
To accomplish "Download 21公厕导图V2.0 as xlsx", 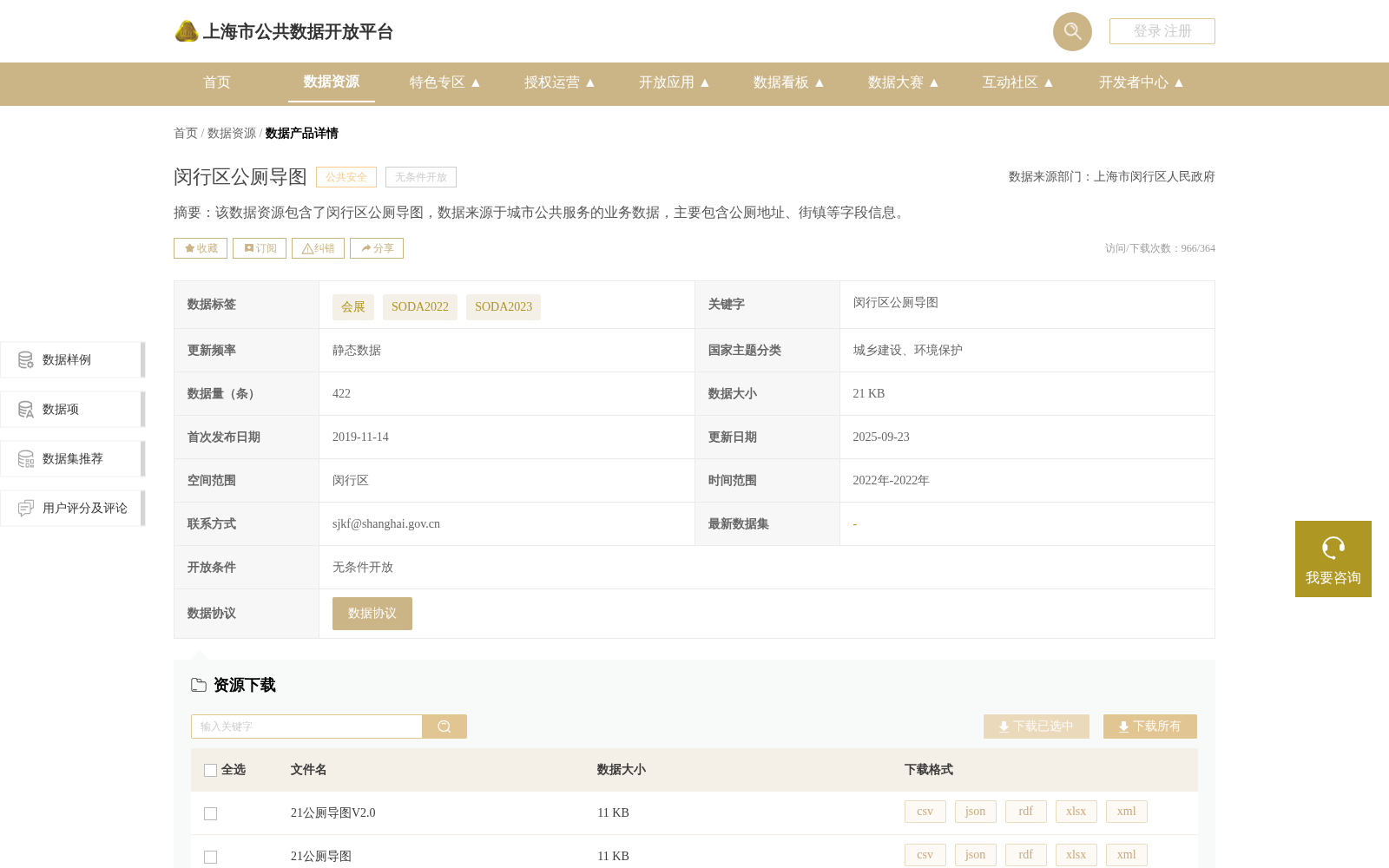I will pyautogui.click(x=1076, y=812).
